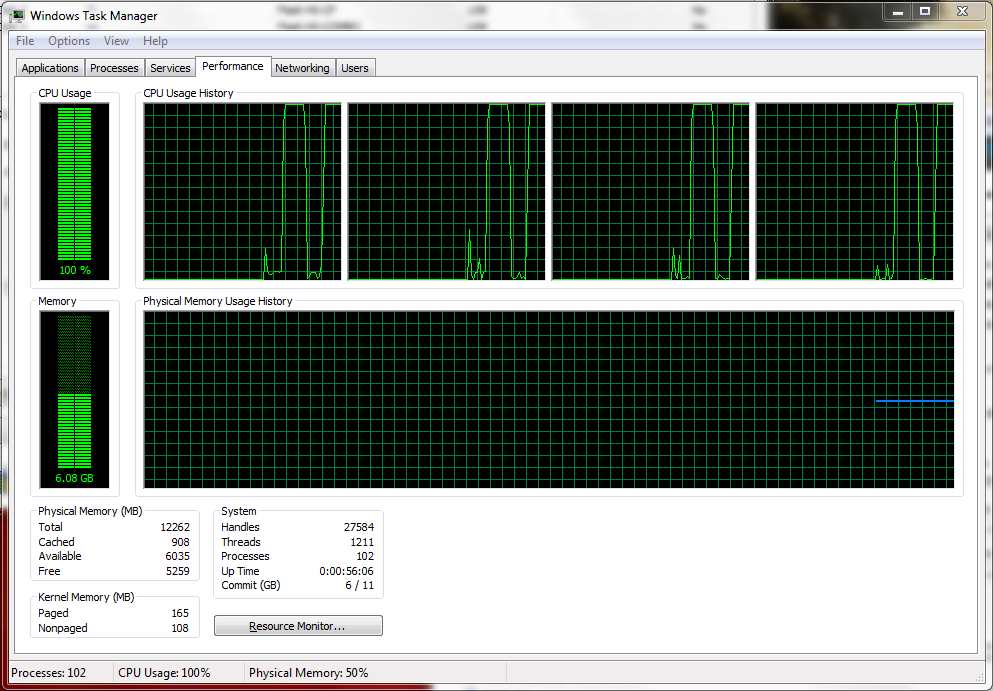Click the Kernel Nonpaged value 108

tap(180, 628)
